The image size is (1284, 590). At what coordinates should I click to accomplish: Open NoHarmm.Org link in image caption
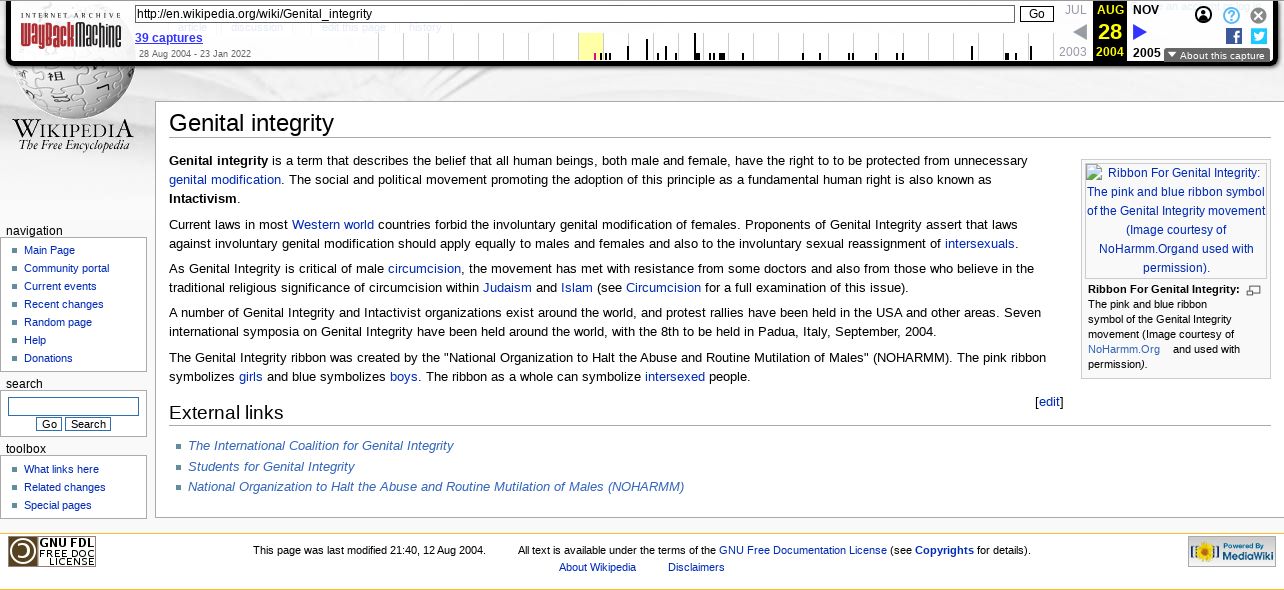(1124, 350)
